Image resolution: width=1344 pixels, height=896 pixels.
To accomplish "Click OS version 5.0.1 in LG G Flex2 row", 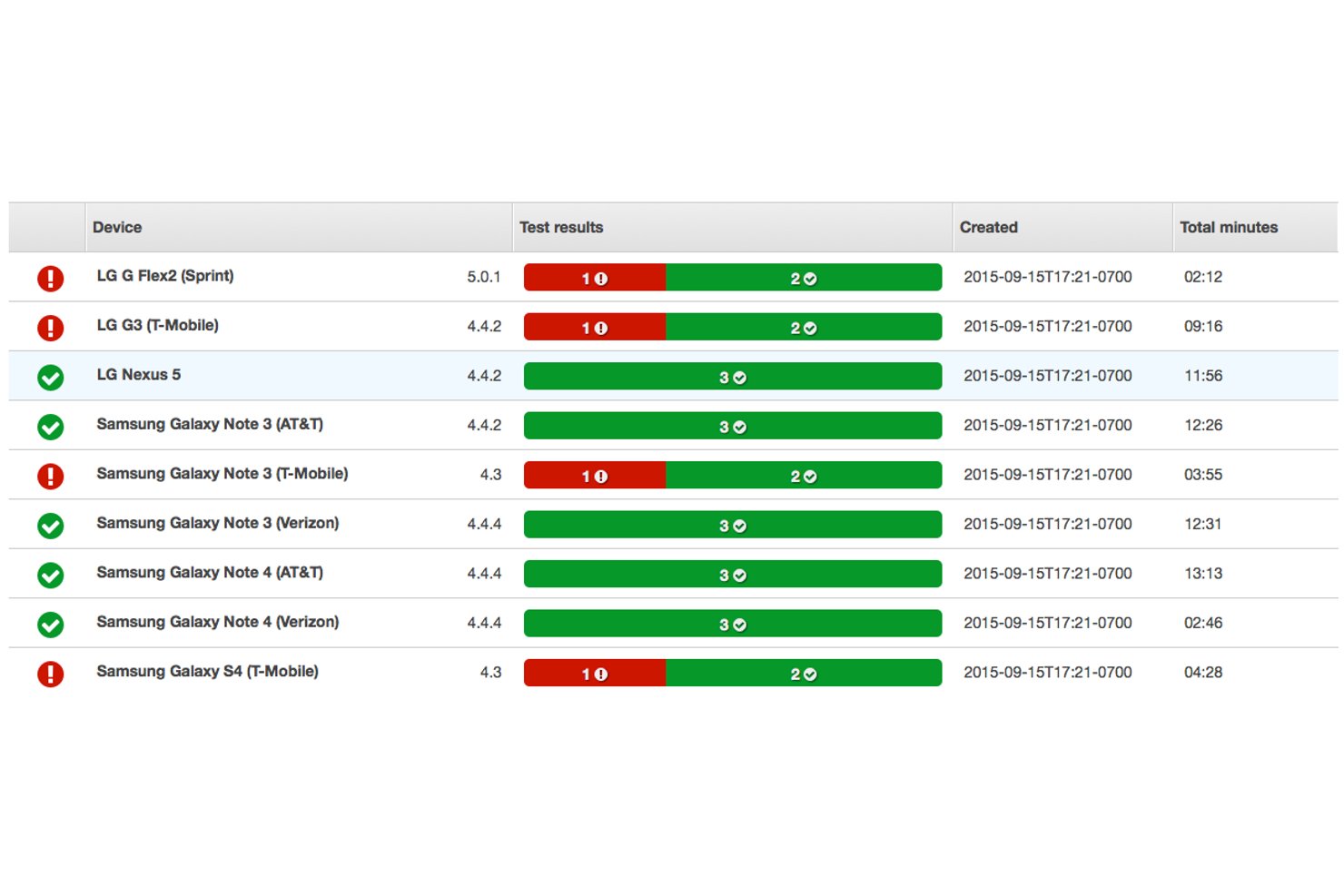I will tap(484, 277).
